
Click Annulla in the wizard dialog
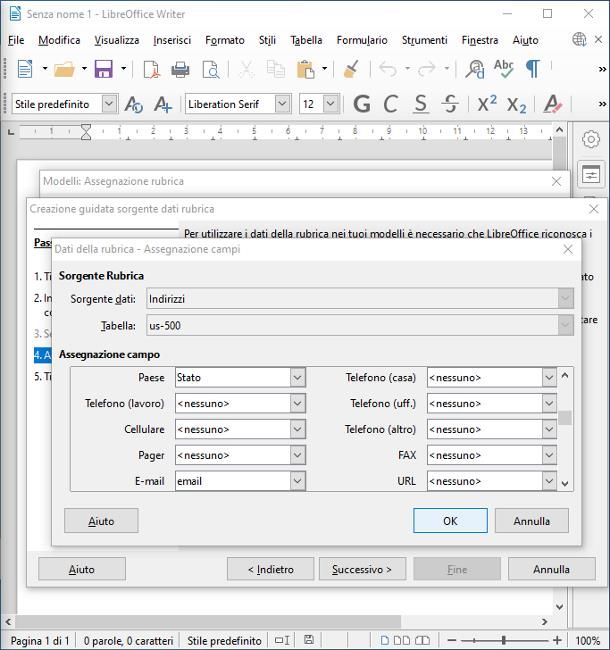click(552, 569)
